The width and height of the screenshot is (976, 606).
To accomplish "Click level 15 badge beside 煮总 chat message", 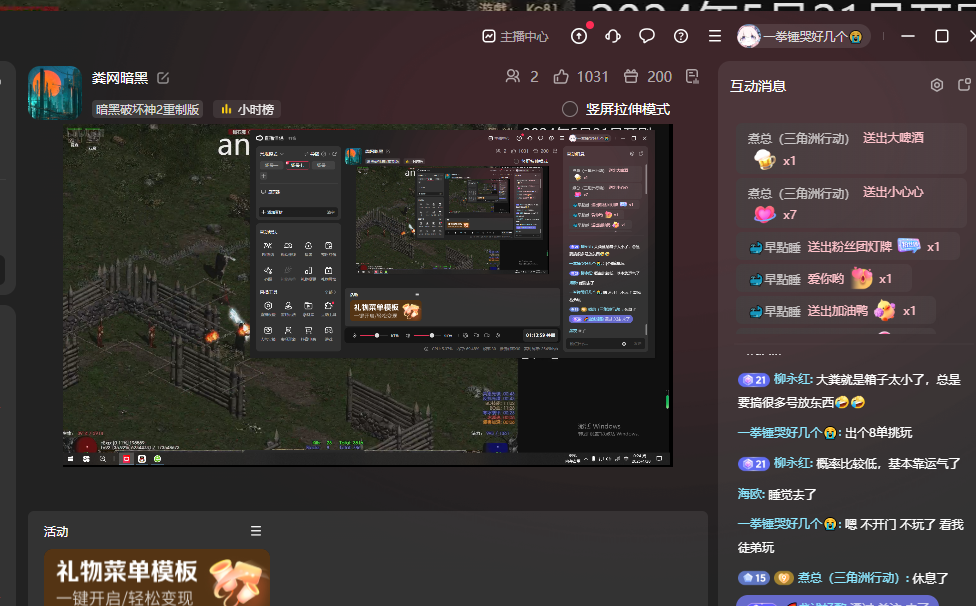I will point(754,578).
